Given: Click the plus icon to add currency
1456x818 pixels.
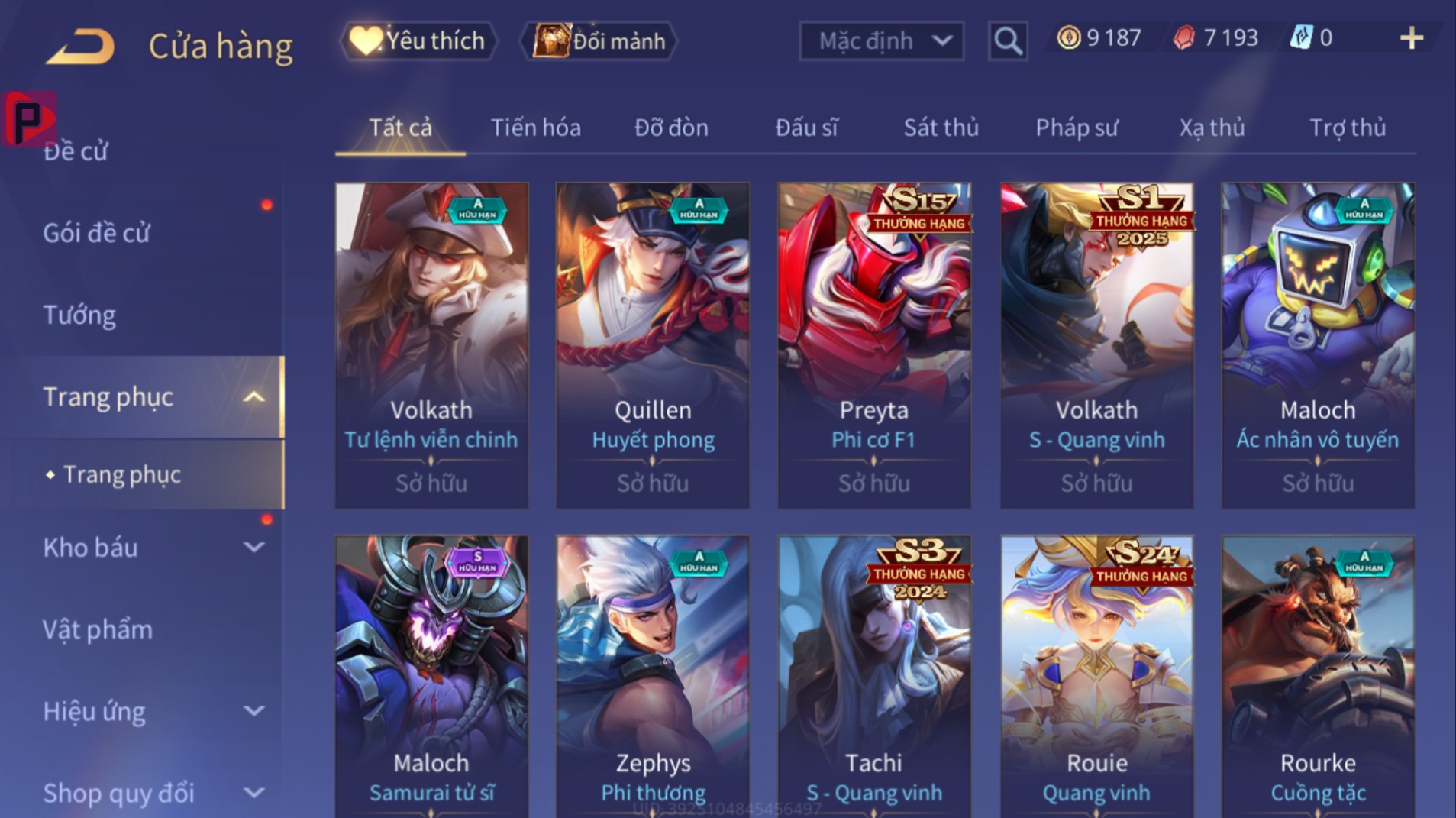Looking at the screenshot, I should click(1411, 38).
